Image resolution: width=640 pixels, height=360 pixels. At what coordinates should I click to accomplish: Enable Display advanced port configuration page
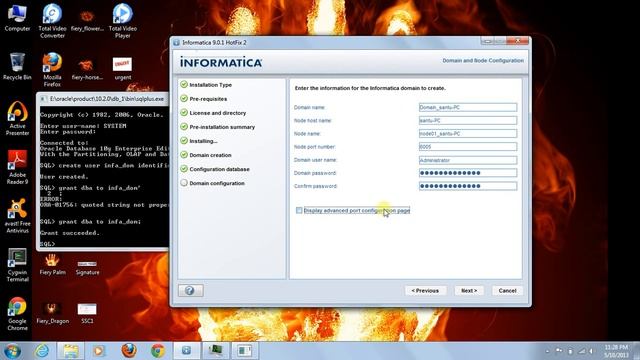pyautogui.click(x=299, y=211)
